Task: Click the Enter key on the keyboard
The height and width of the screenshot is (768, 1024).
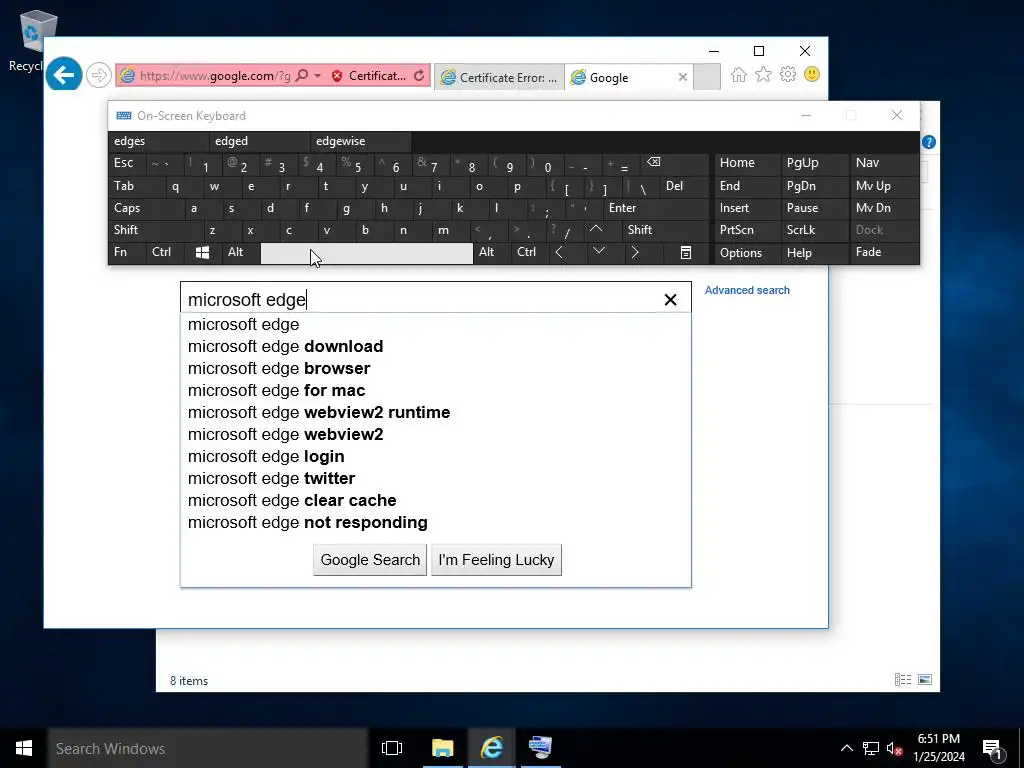Action: 656,208
